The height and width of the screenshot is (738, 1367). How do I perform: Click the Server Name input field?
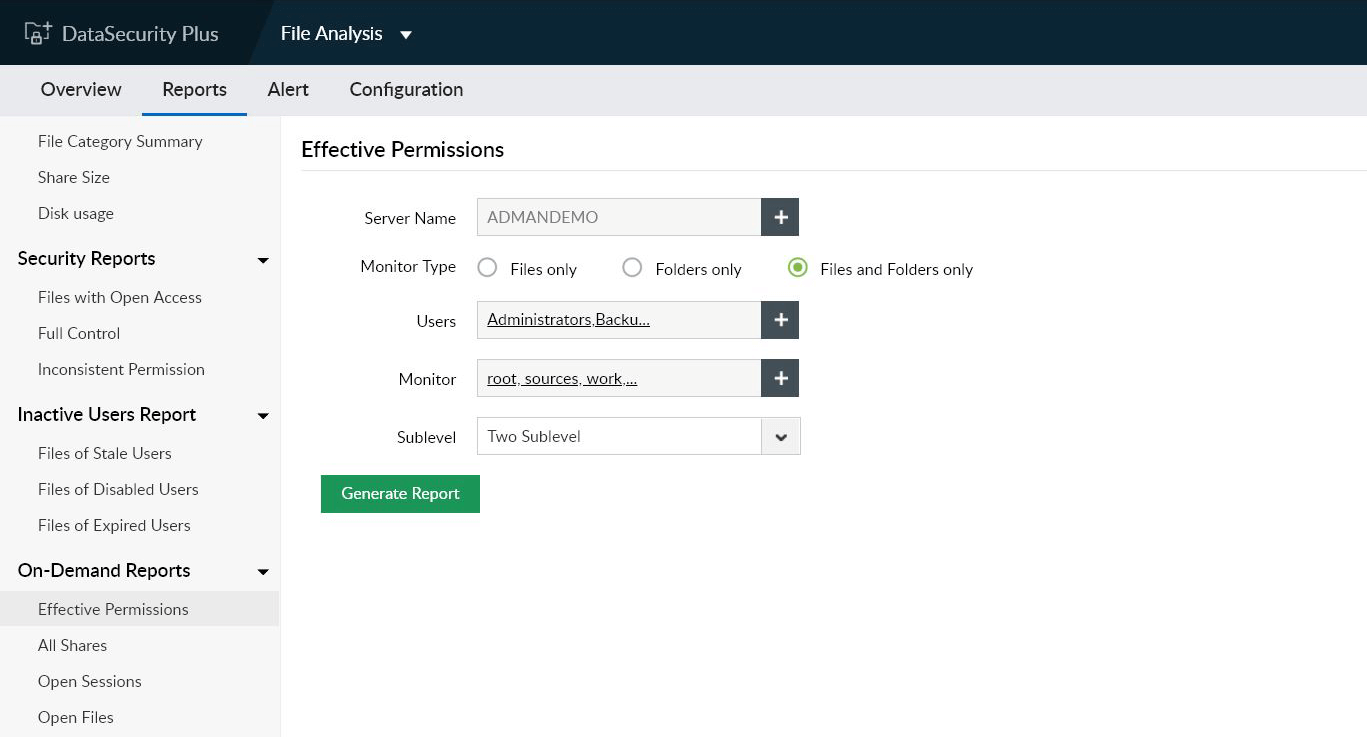(618, 217)
